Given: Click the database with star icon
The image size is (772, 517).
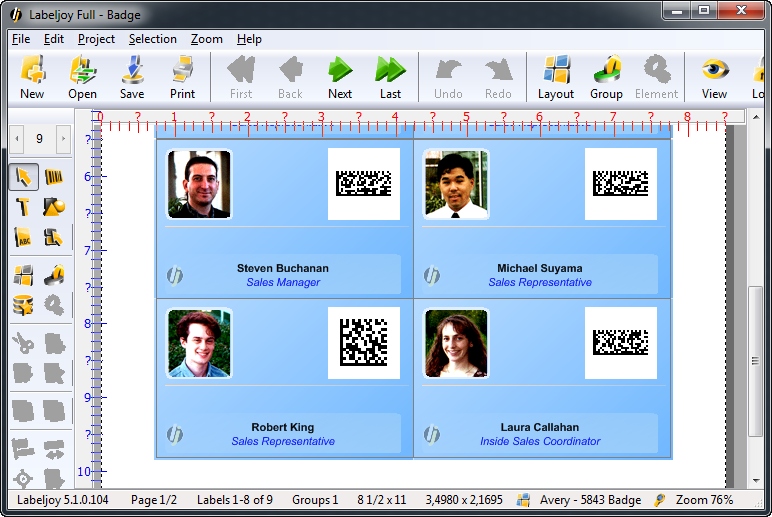Looking at the screenshot, I should pyautogui.click(x=23, y=305).
